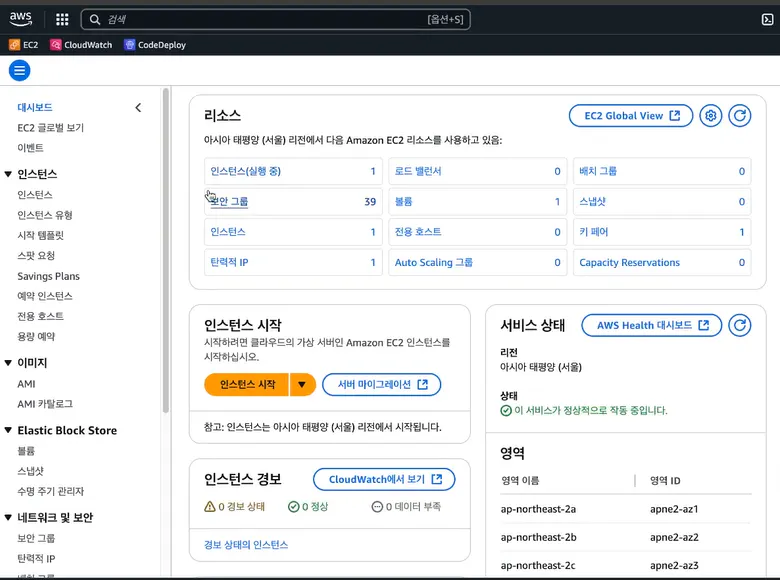Refresh the service status panel
The image size is (780, 580).
[x=740, y=325]
